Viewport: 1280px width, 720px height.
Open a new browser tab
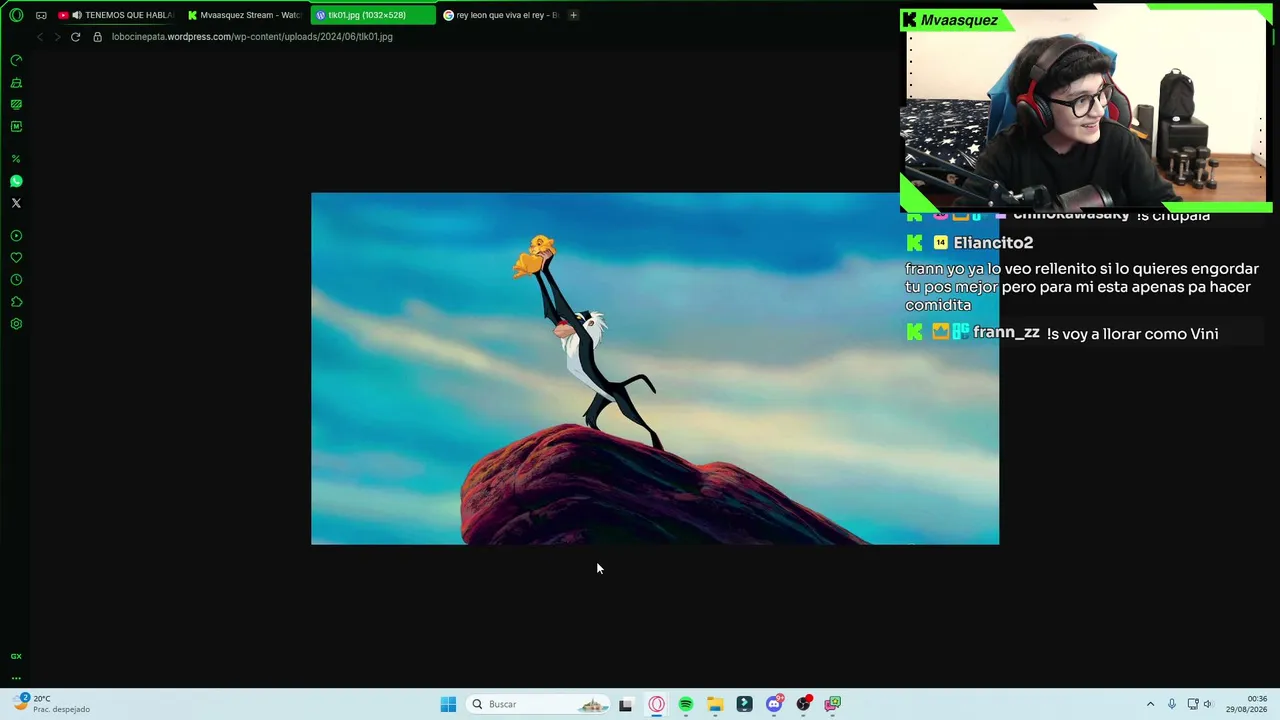(573, 15)
